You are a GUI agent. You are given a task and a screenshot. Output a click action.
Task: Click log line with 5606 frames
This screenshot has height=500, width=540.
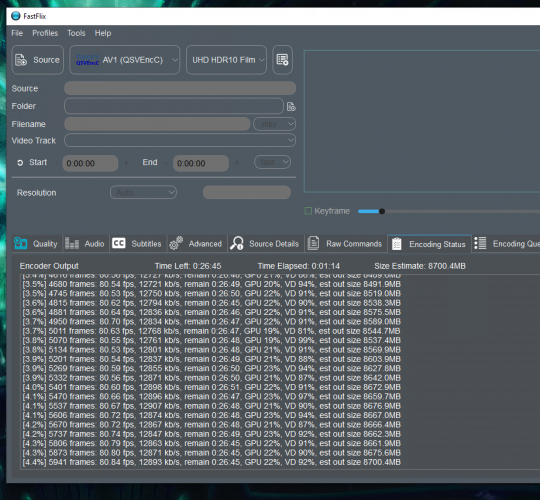point(211,415)
